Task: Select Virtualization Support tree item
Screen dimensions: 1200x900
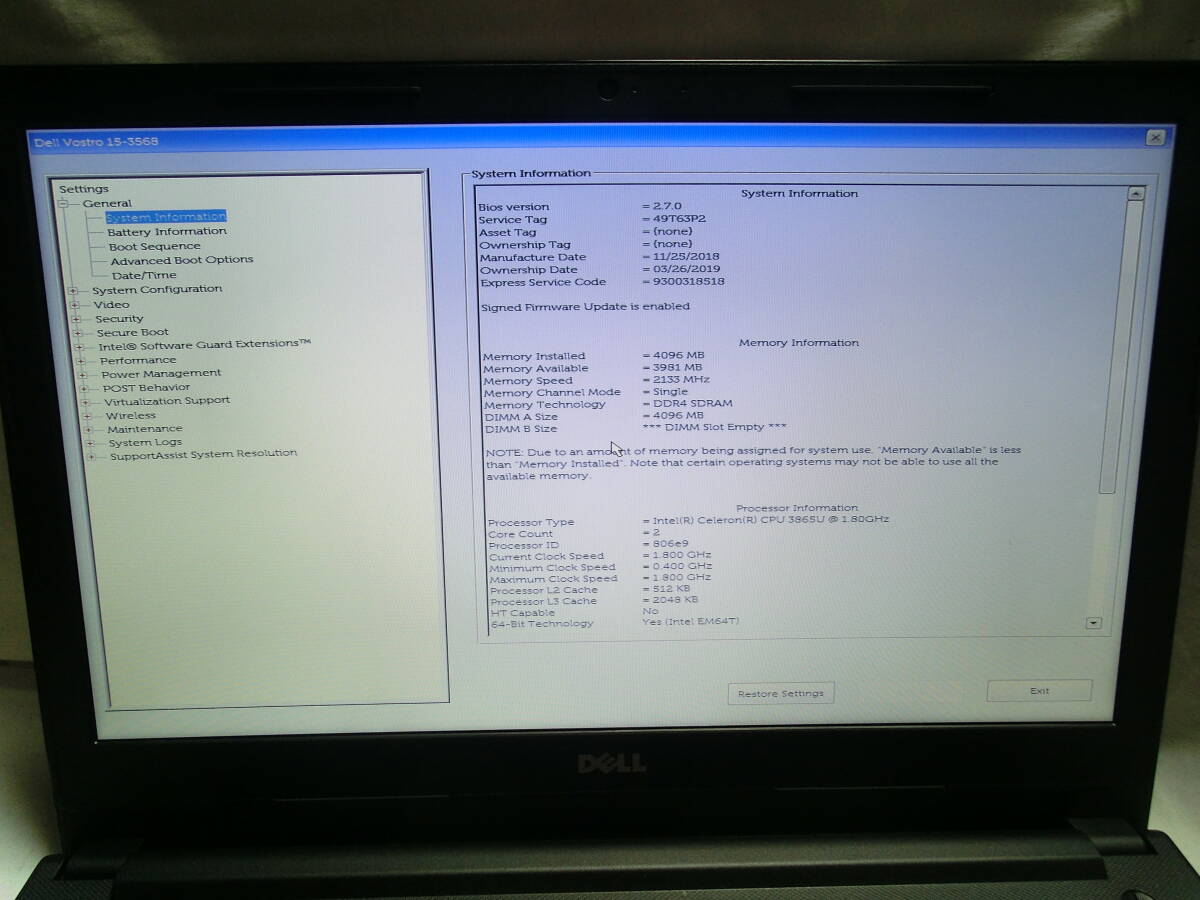Action: (168, 400)
